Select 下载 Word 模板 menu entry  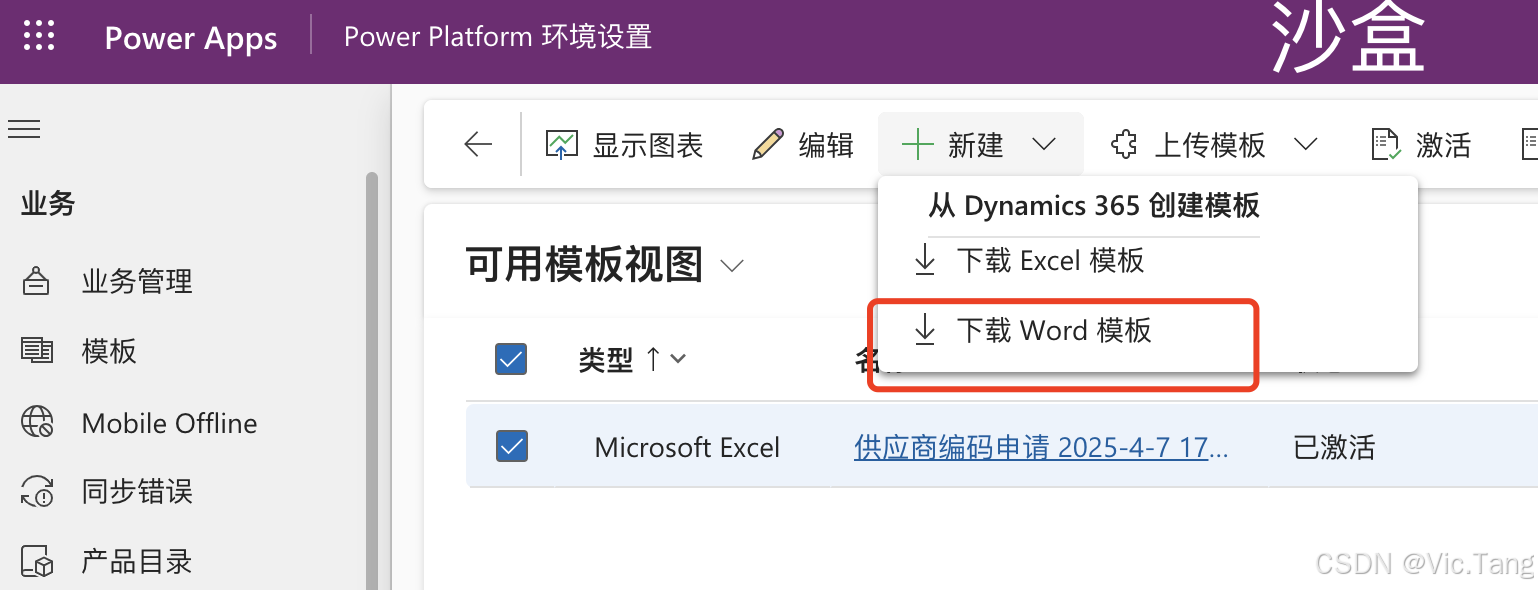point(1147,330)
